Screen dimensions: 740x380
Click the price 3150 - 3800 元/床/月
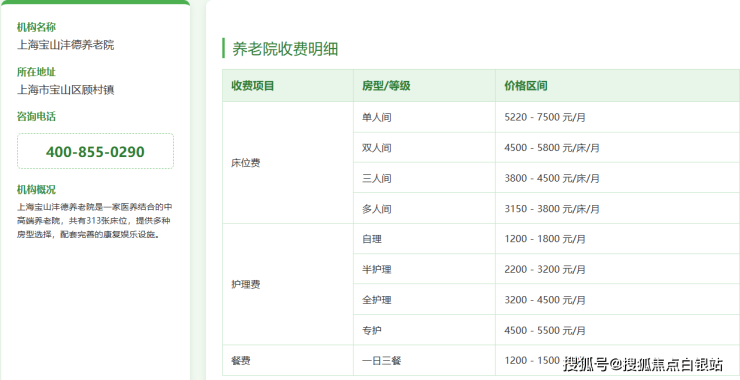point(552,209)
